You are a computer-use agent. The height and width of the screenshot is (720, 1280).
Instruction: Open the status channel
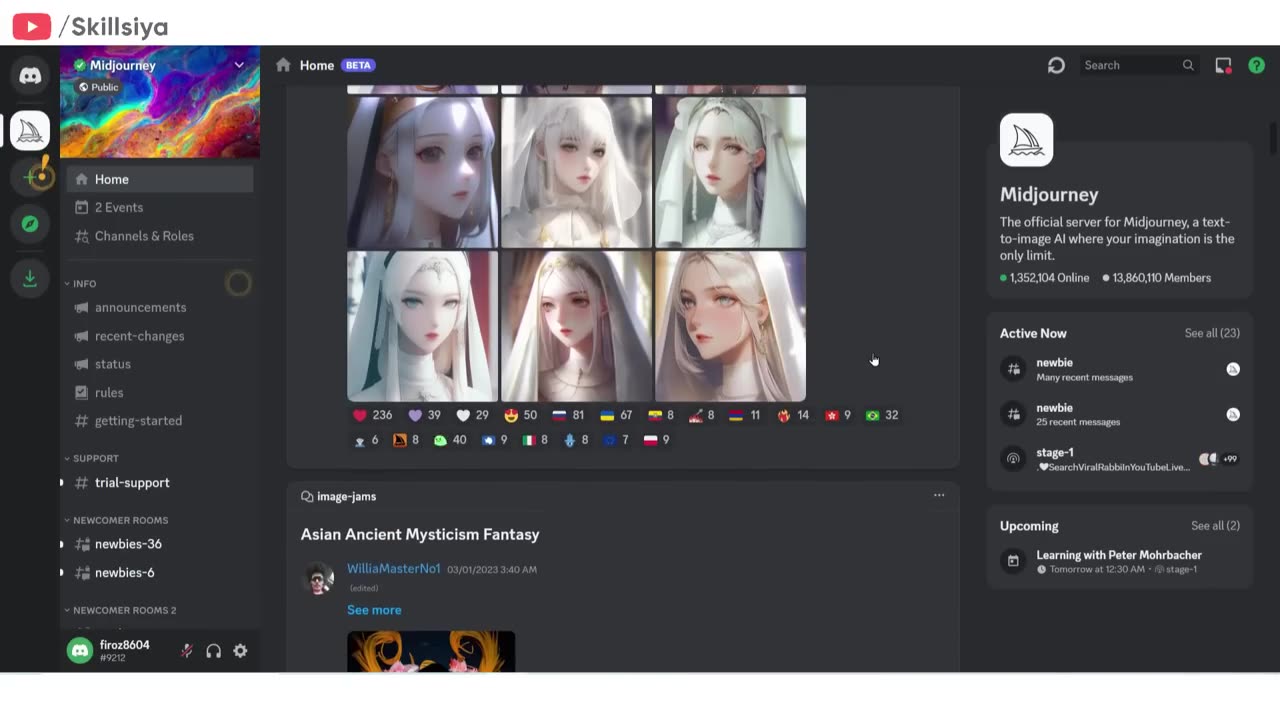click(x=160, y=364)
